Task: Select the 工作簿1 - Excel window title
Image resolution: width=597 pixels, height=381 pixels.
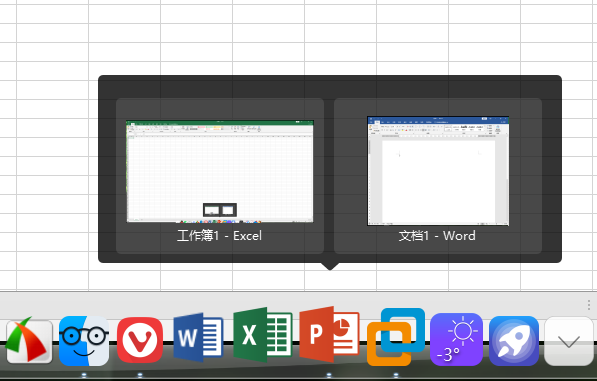Action: pyautogui.click(x=220, y=236)
